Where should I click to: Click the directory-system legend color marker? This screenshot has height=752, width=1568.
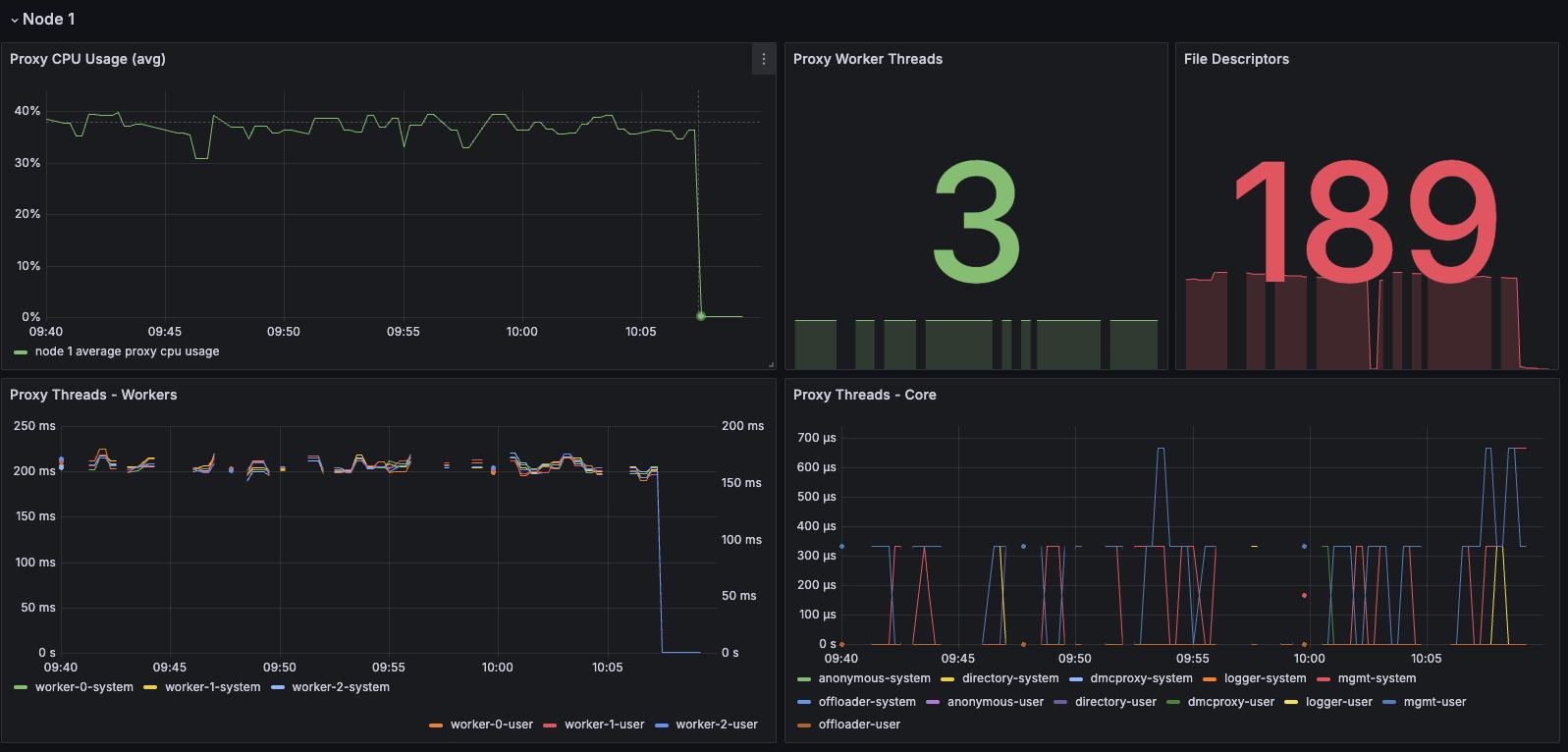tap(947, 679)
